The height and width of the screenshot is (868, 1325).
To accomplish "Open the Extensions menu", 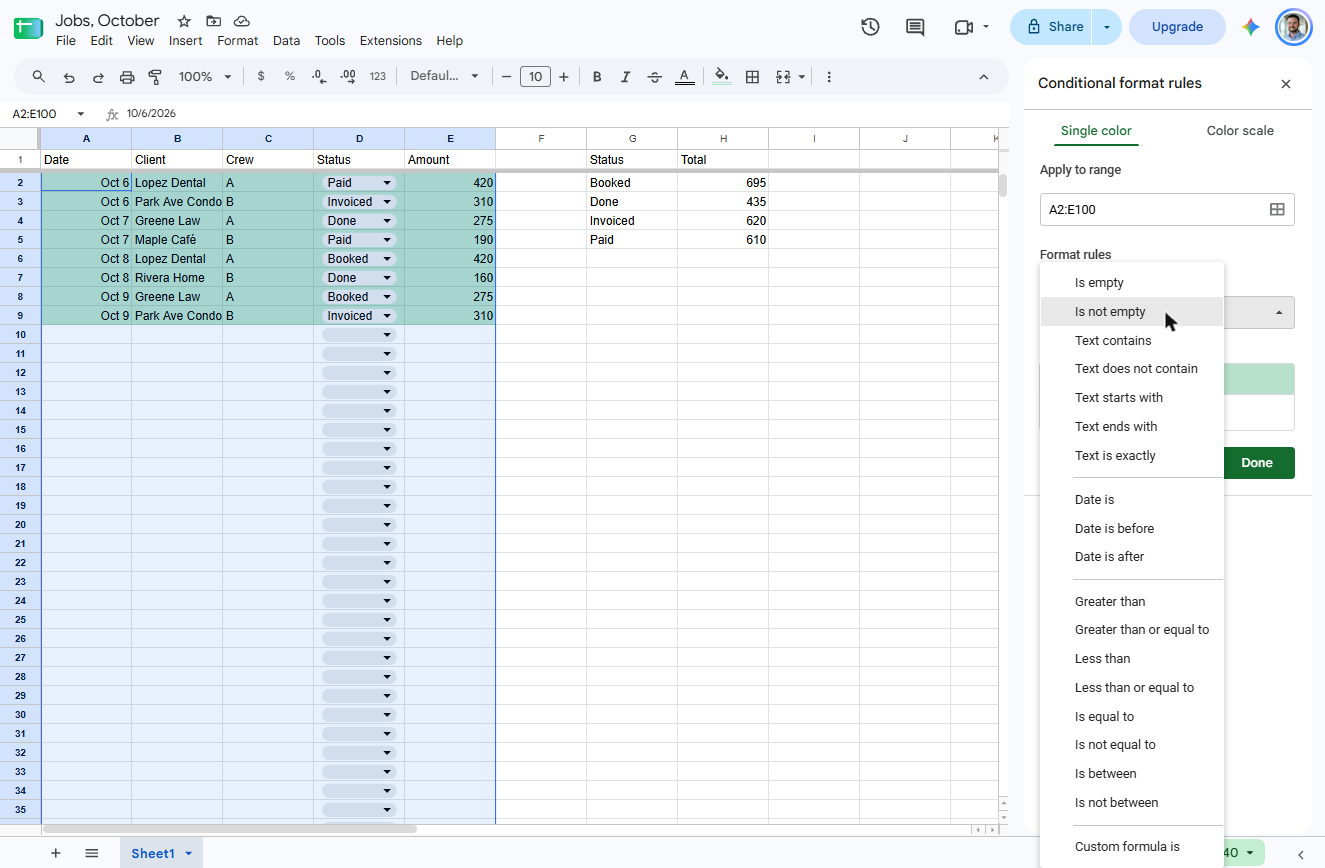I will [x=391, y=41].
